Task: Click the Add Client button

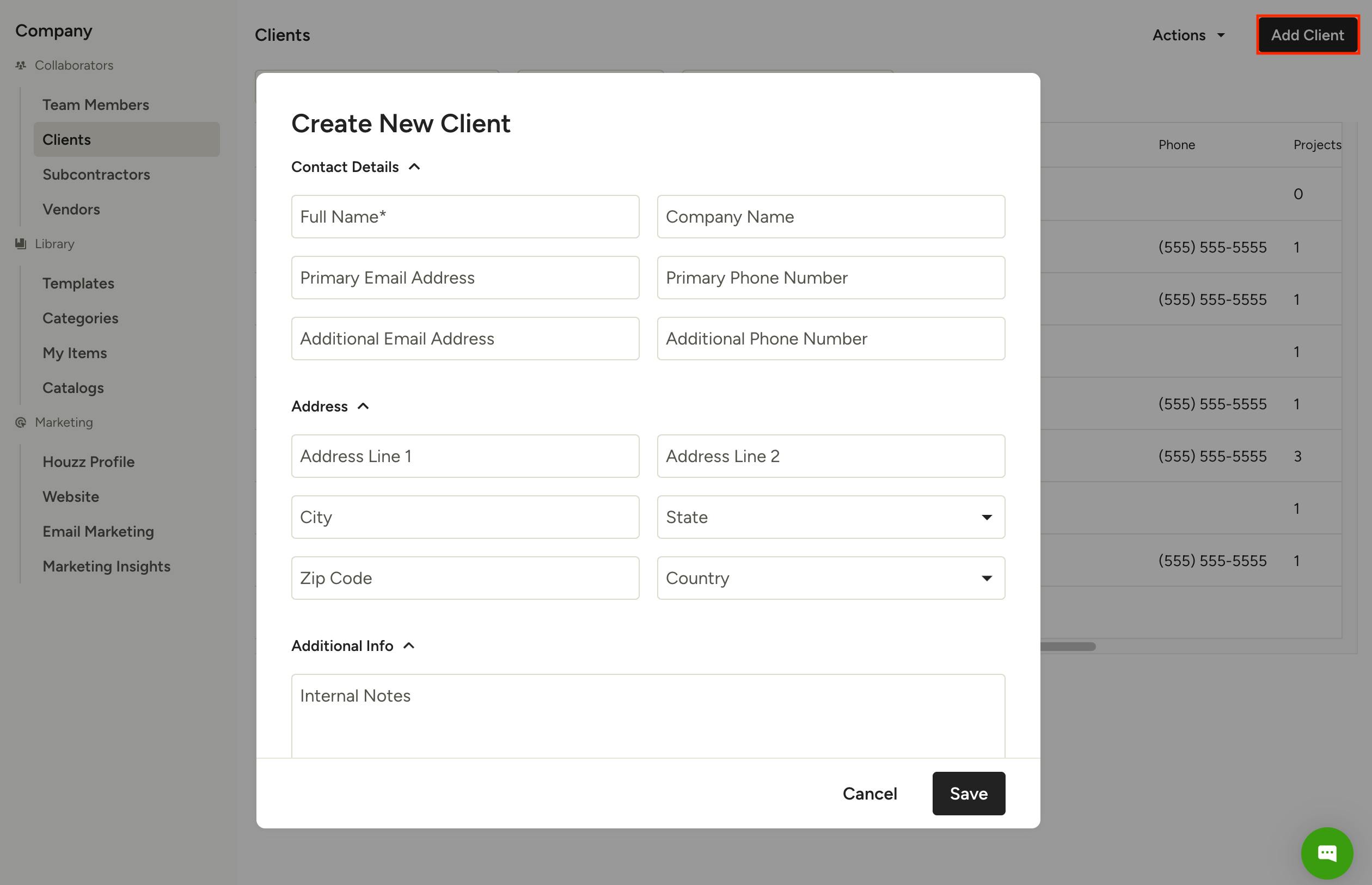Action: (x=1307, y=35)
